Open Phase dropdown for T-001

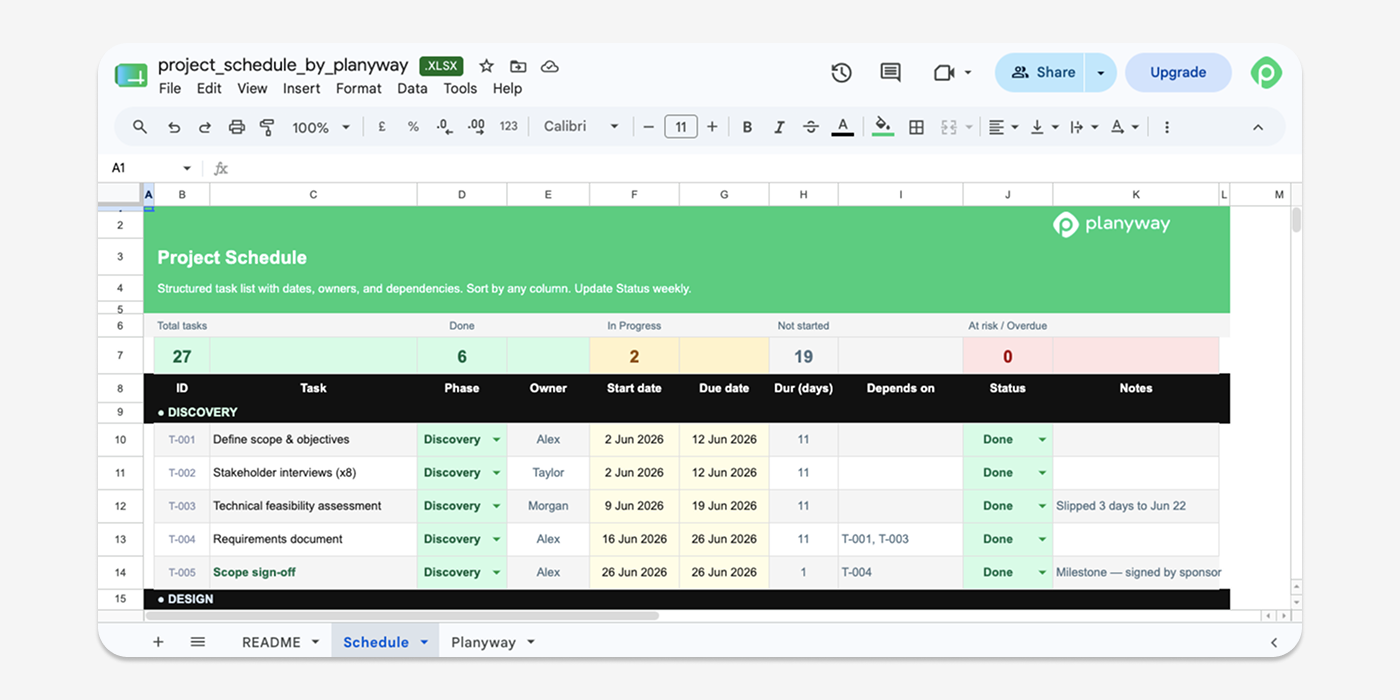click(x=496, y=440)
